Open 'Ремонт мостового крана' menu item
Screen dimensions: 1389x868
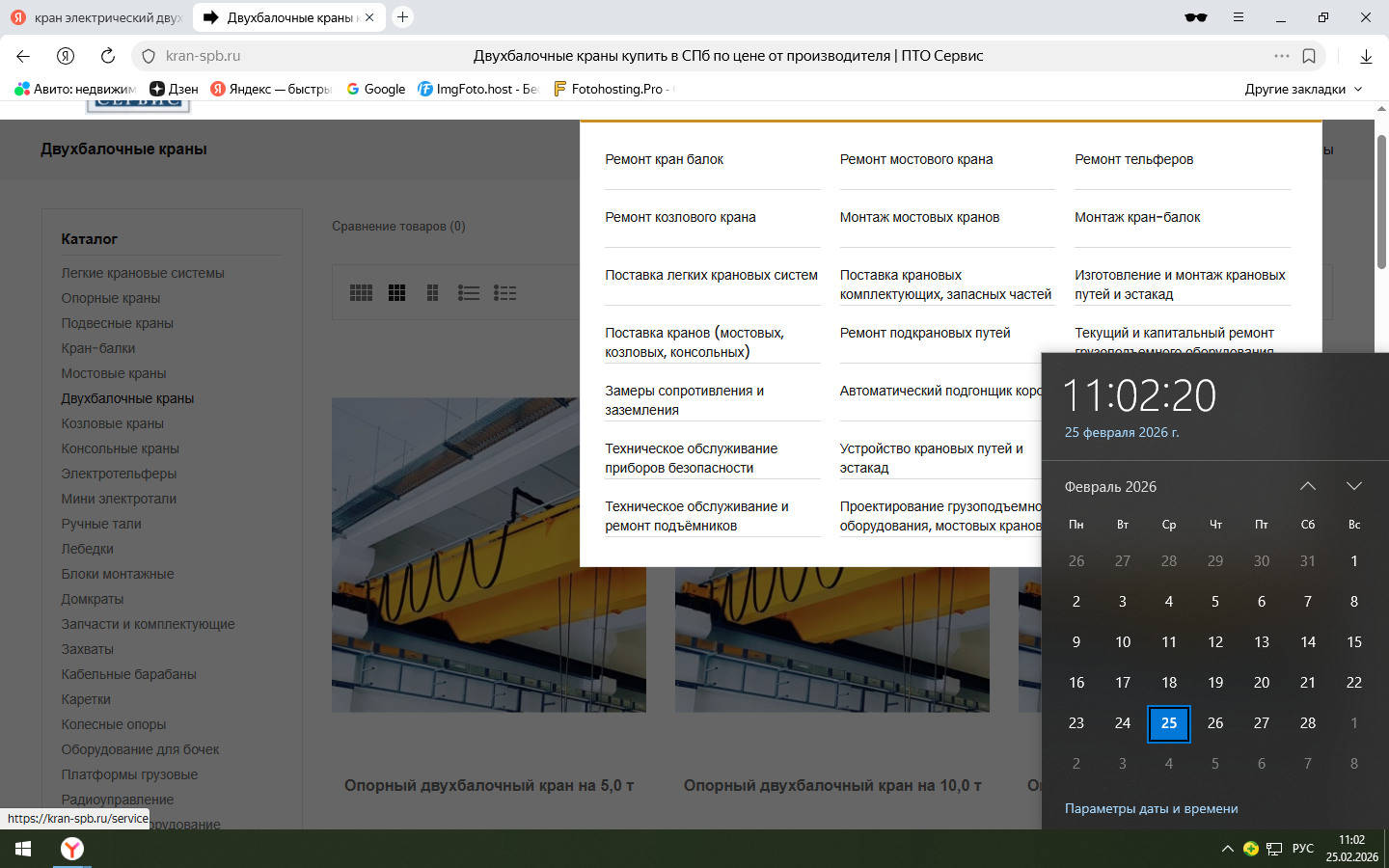916,159
